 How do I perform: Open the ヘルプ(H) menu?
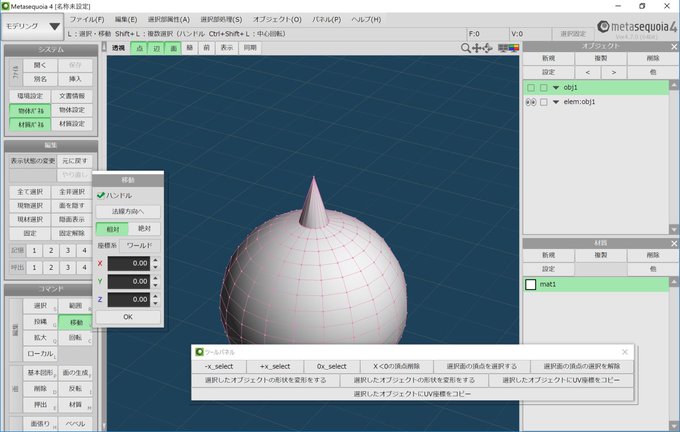click(x=366, y=20)
